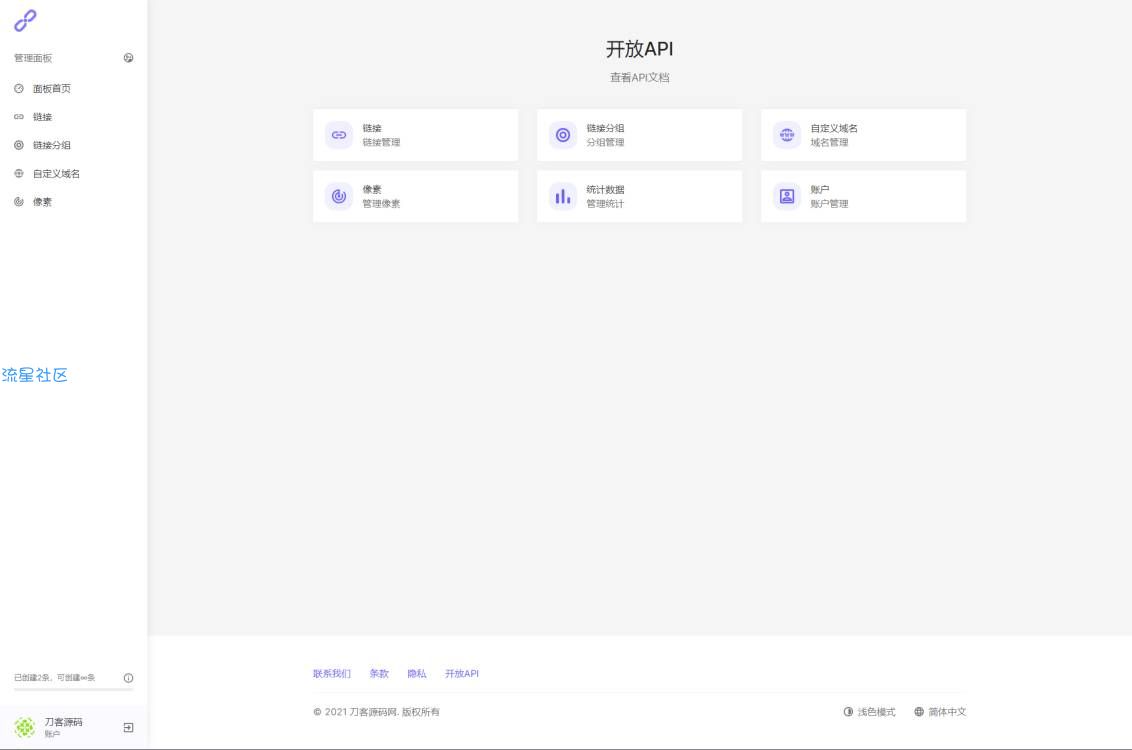Click the info icon beside link quota
The width and height of the screenshot is (1132, 750).
(128, 678)
